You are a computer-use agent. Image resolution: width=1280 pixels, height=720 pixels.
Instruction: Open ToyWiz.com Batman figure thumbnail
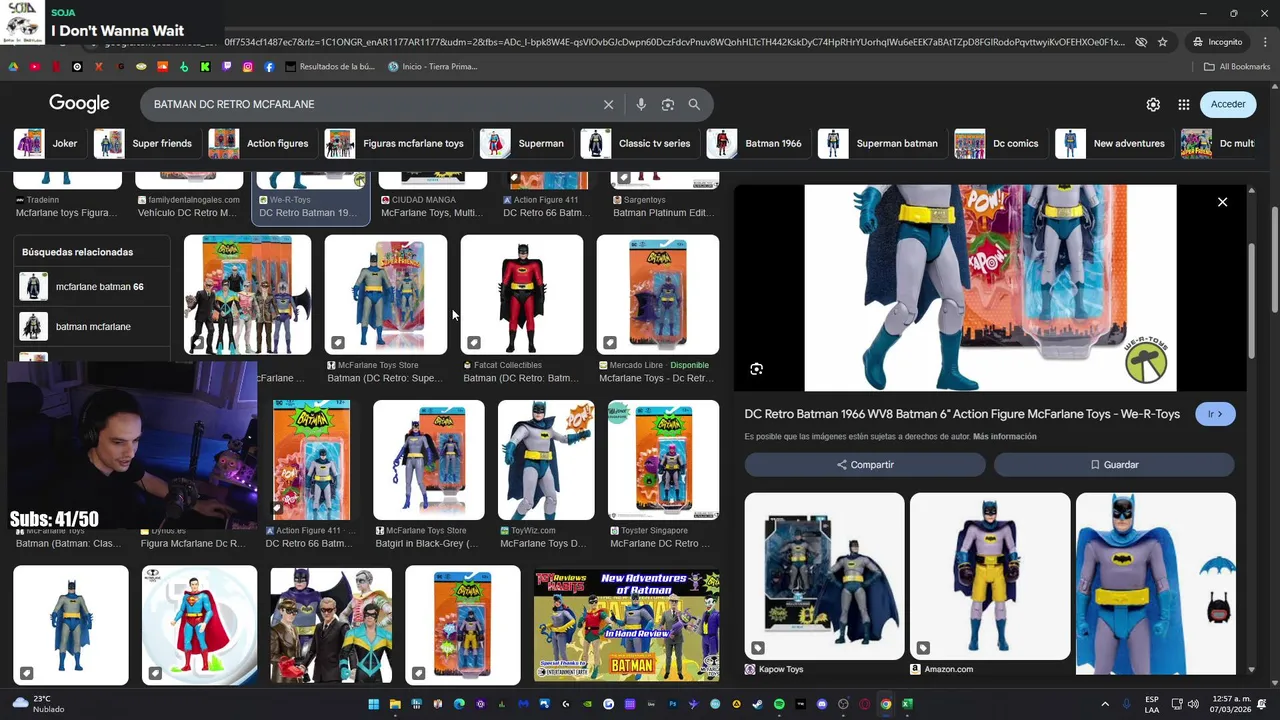pyautogui.click(x=546, y=460)
